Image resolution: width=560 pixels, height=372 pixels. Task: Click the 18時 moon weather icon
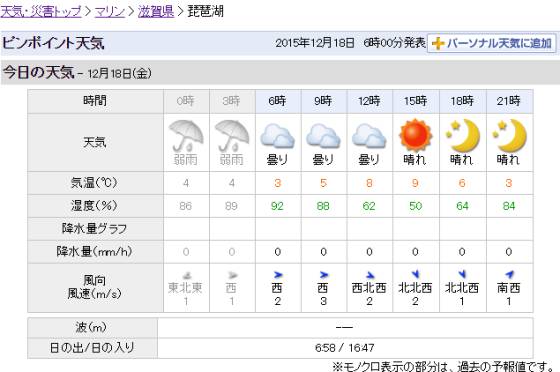coord(462,136)
